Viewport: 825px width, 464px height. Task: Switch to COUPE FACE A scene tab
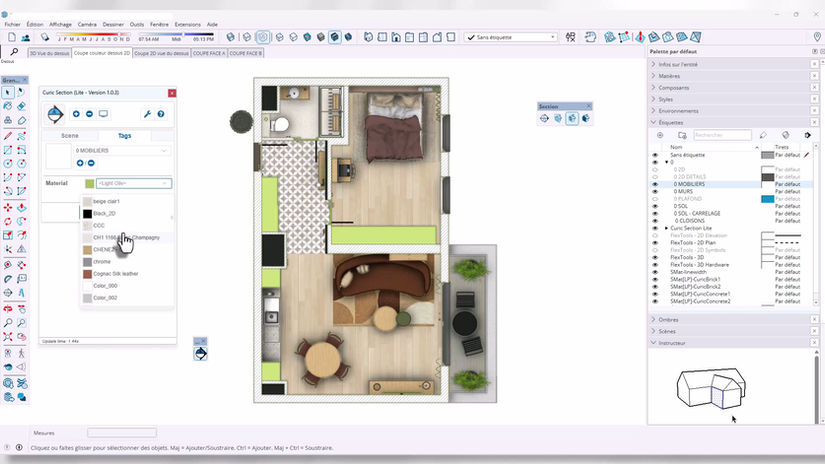tap(209, 53)
